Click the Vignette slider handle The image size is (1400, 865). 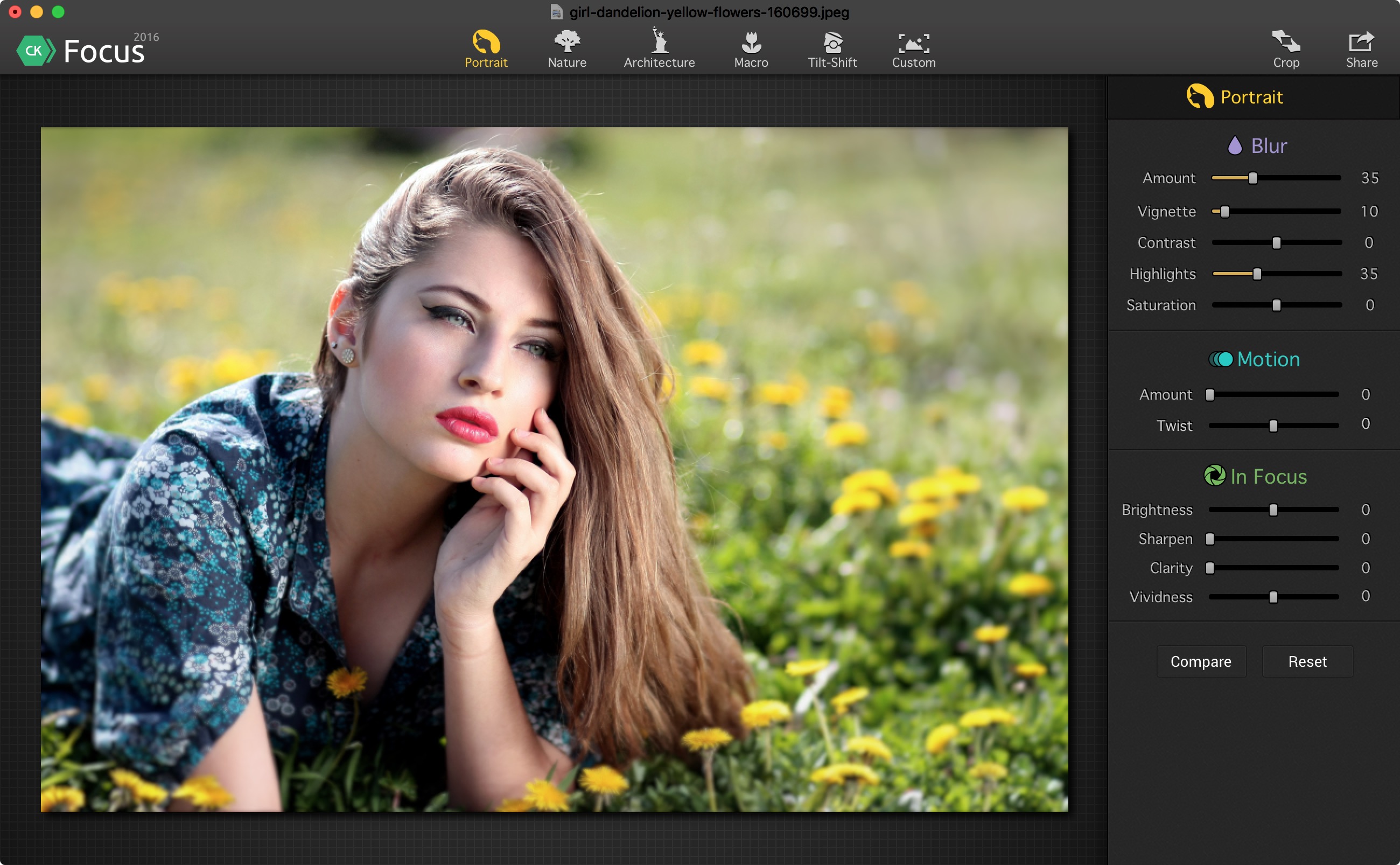(1224, 212)
